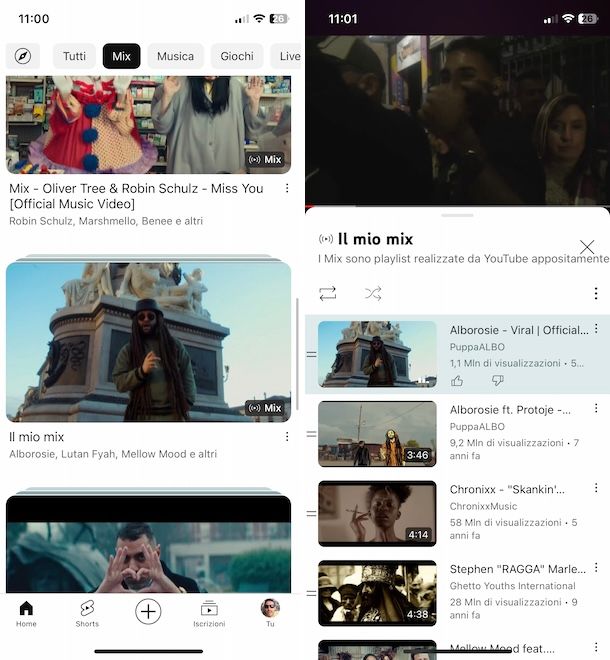Click '58 Mln di visualizzazioni' text

(x=505, y=522)
